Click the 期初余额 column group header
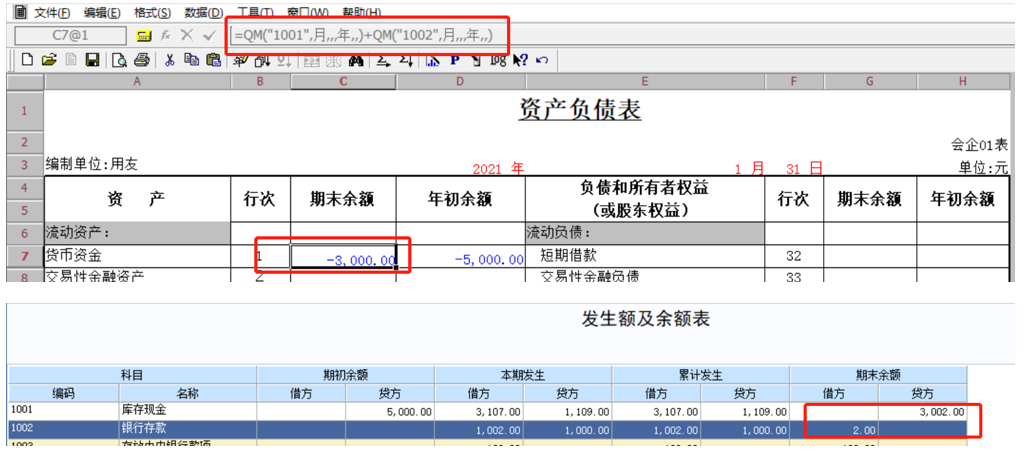 point(346,375)
